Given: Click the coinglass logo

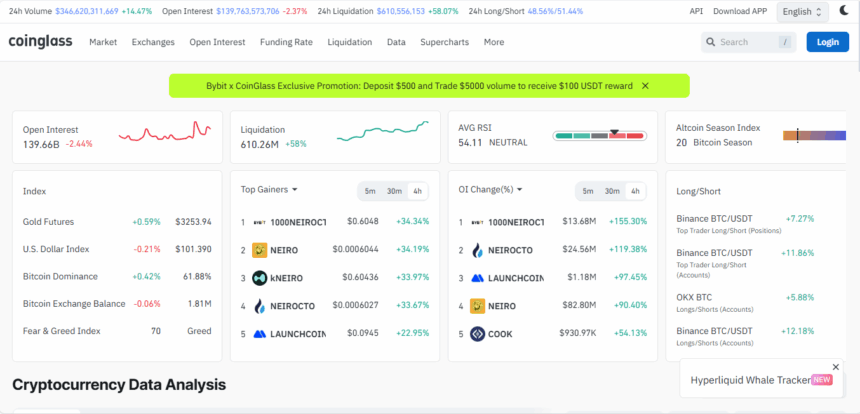Looking at the screenshot, I should click(x=41, y=42).
